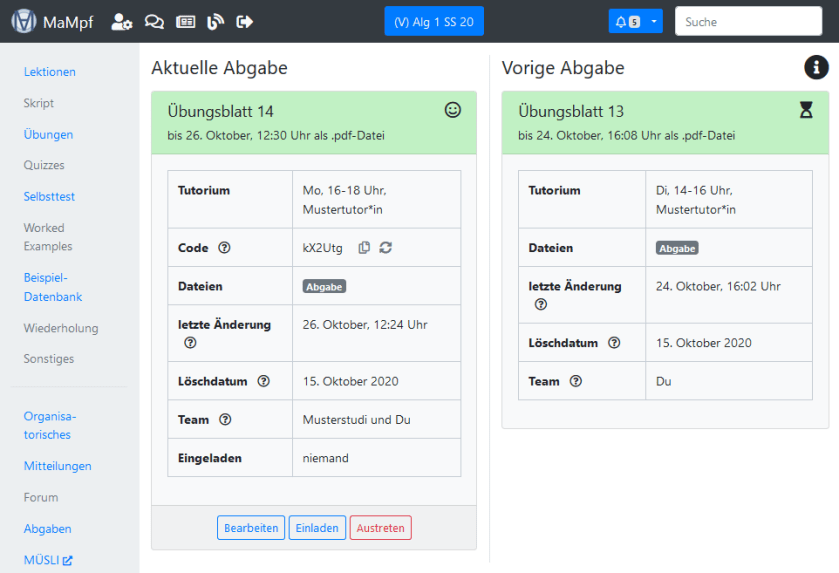Open the Abgabe file badge for Übungsblatt 13

click(677, 248)
